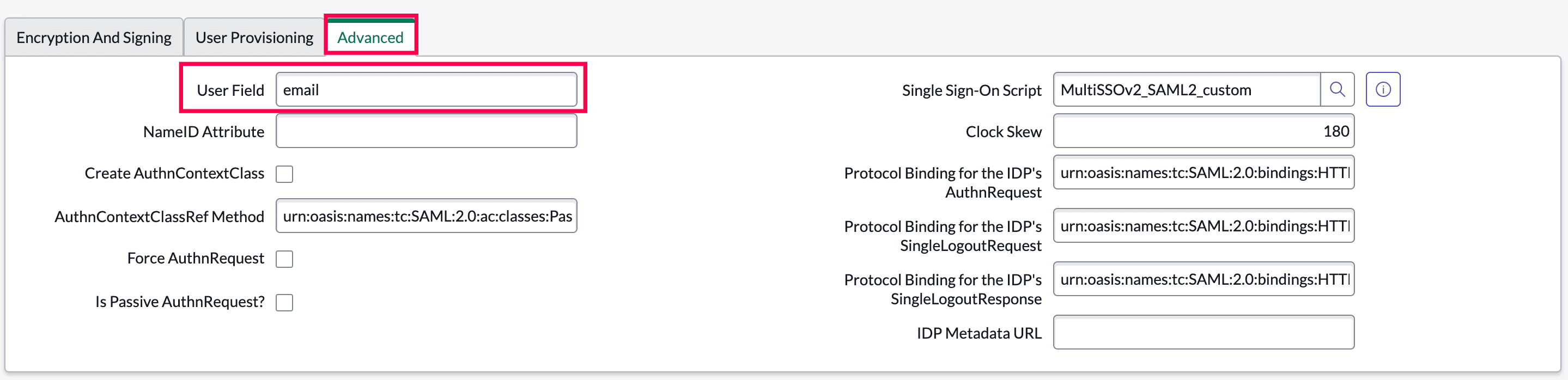Click into the User Field input

point(426,90)
